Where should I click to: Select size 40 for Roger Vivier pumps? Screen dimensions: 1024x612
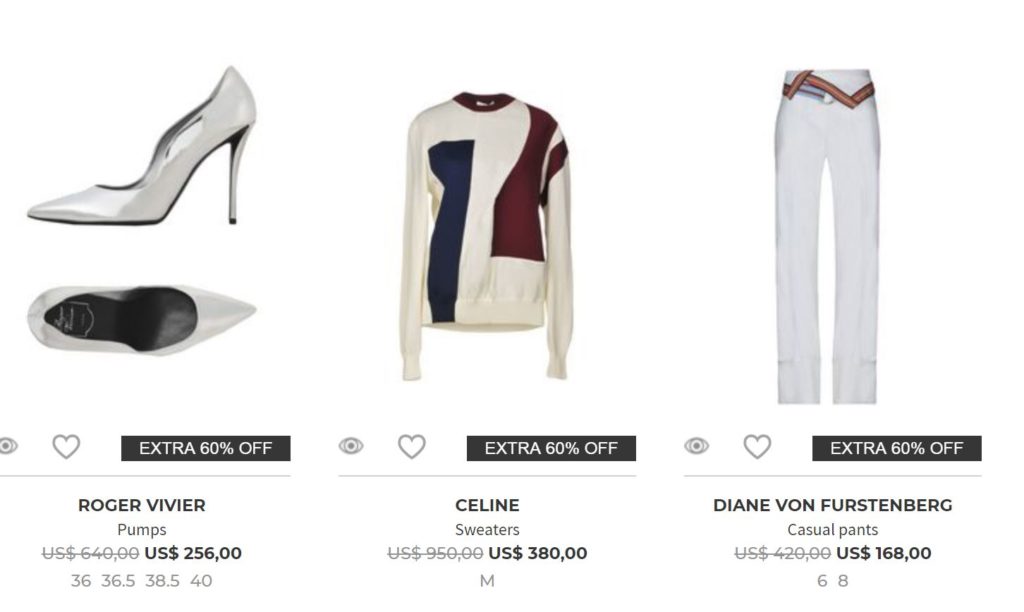tap(201, 580)
